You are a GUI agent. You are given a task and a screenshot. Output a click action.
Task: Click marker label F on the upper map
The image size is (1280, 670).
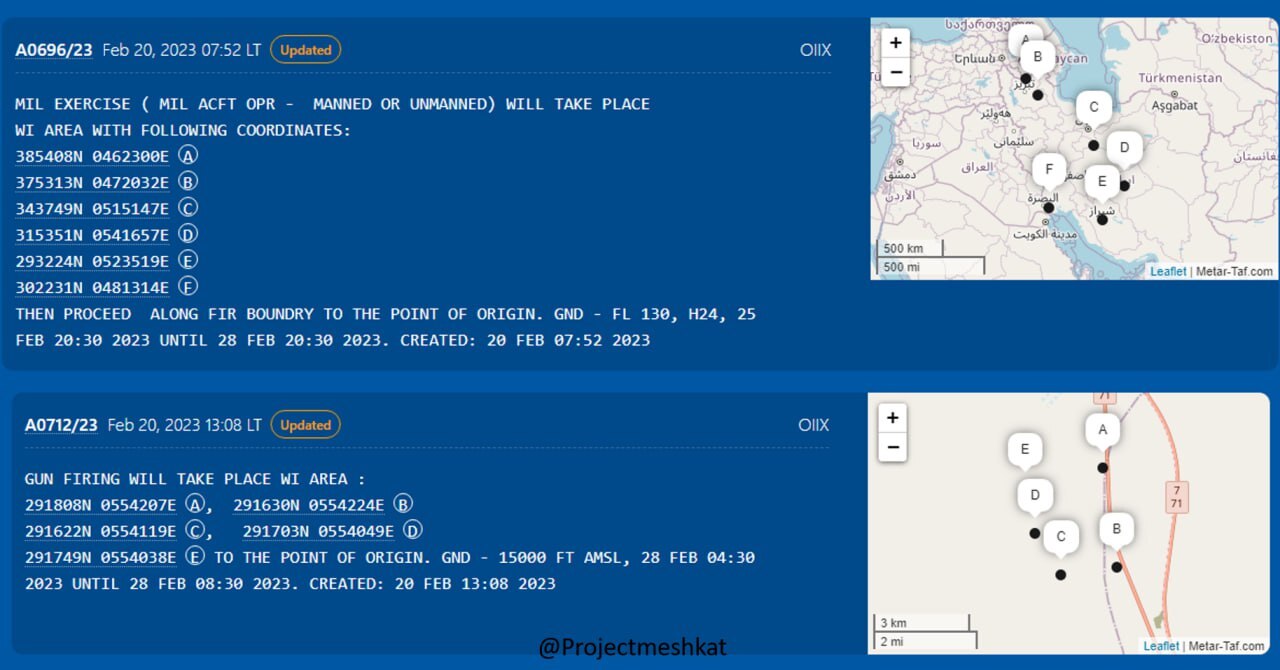pos(1049,170)
